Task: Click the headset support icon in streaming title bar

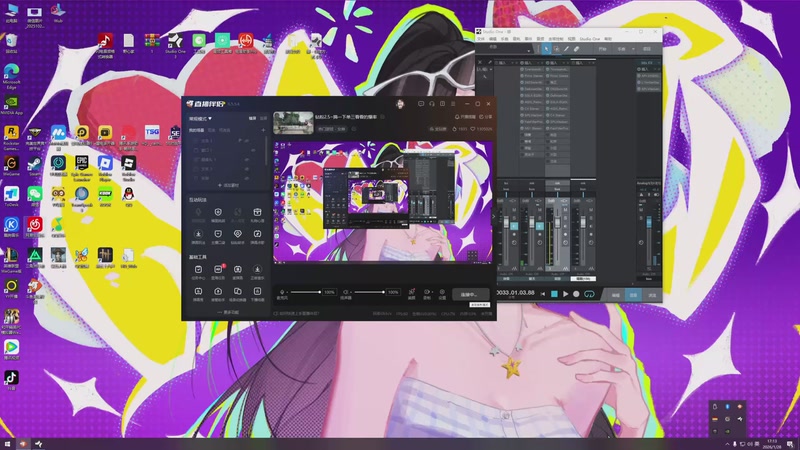Action: [x=432, y=104]
